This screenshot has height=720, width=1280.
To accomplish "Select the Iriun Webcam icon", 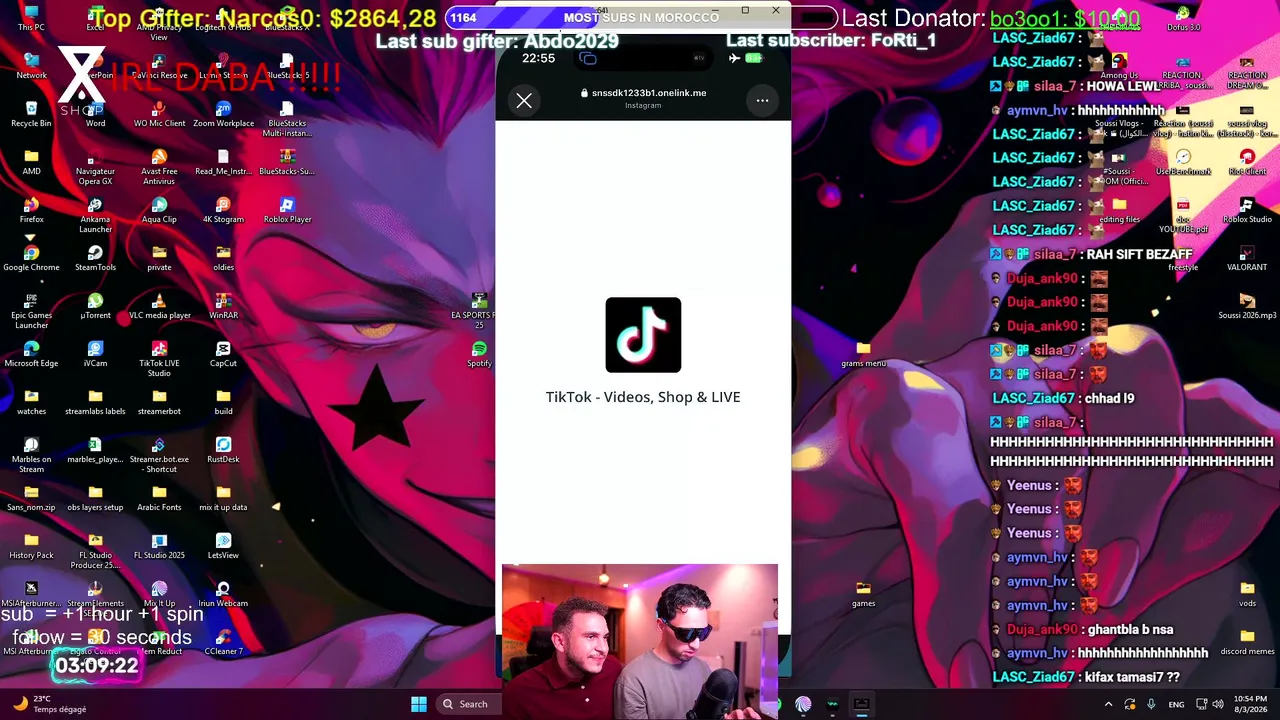I will point(223,593).
